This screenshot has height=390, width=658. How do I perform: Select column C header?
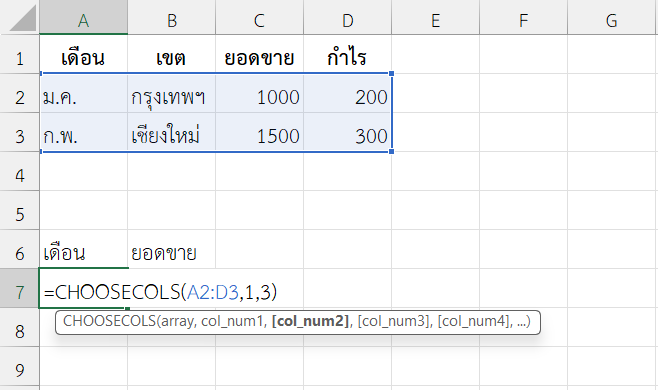pos(259,17)
